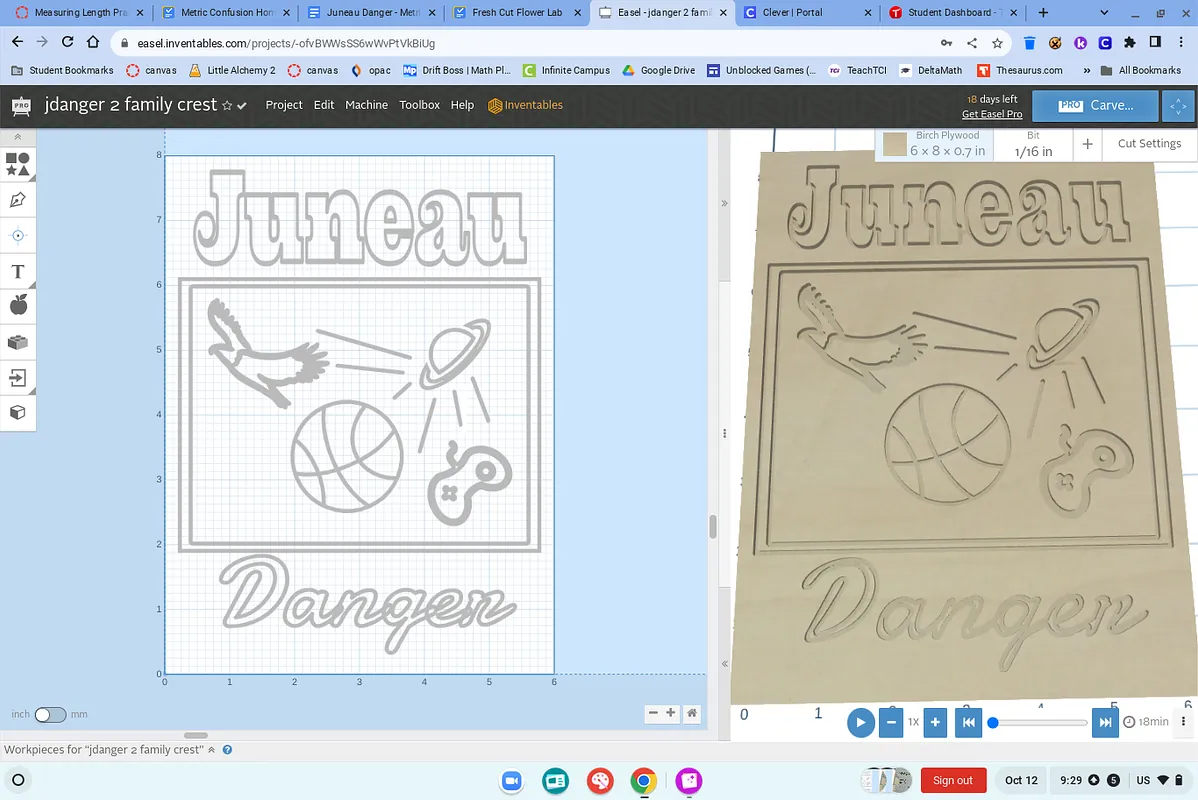This screenshot has height=800, width=1198.
Task: Open the apple icon library
Action: pyautogui.click(x=18, y=306)
